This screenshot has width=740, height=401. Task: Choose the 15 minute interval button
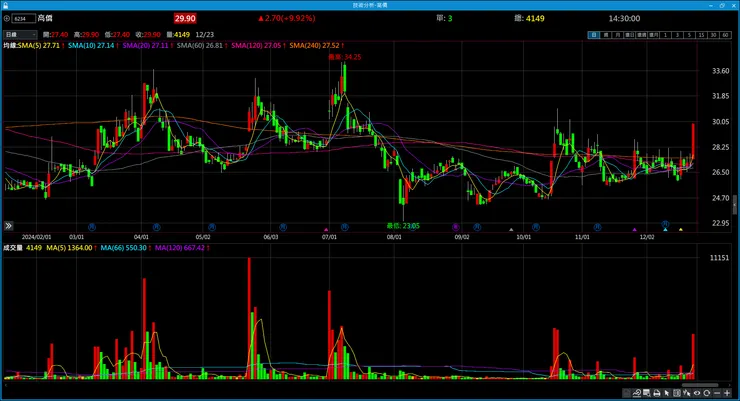(702, 35)
